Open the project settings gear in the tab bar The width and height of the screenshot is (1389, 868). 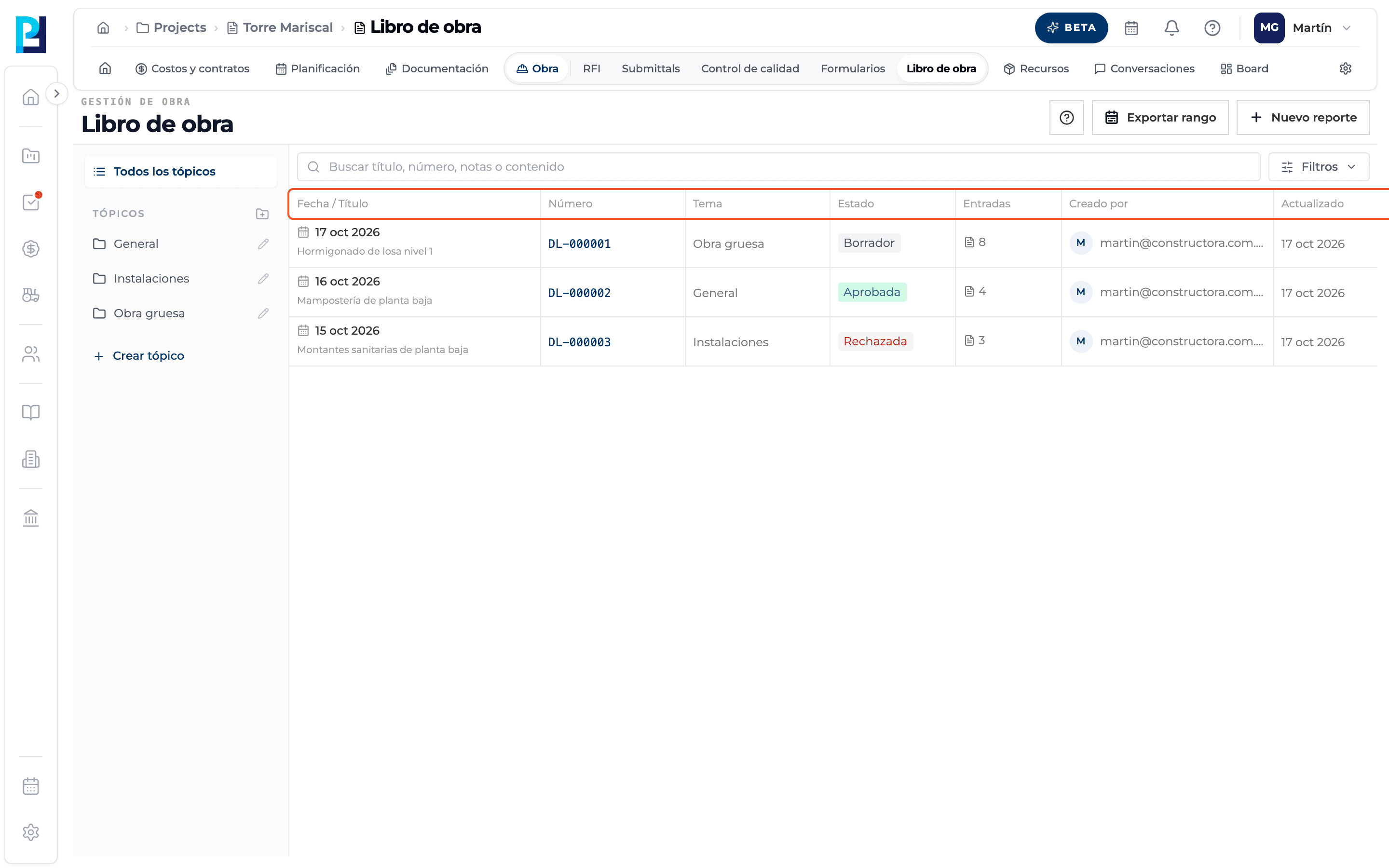click(1346, 68)
